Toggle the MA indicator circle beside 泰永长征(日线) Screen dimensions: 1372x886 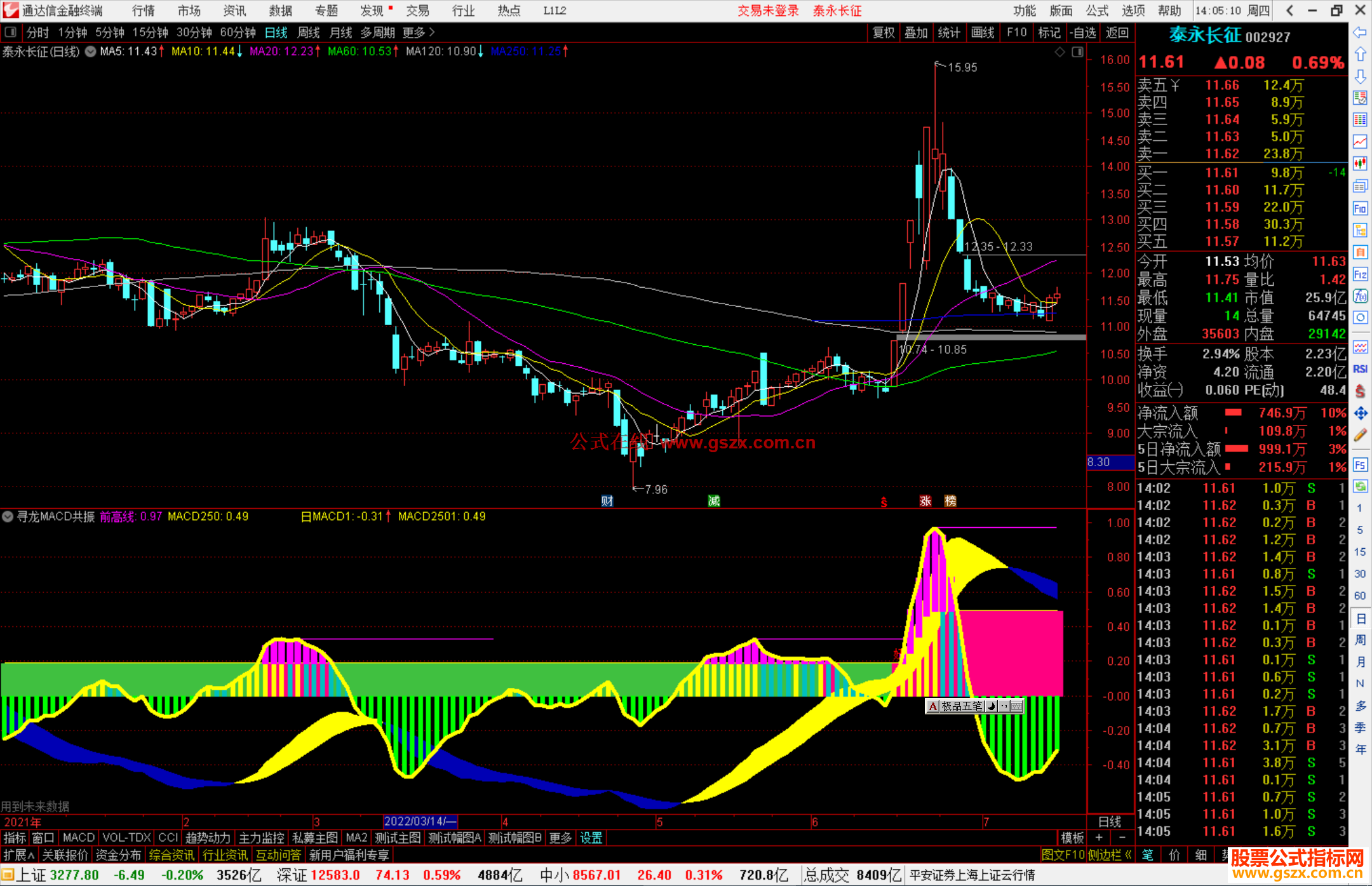click(90, 51)
